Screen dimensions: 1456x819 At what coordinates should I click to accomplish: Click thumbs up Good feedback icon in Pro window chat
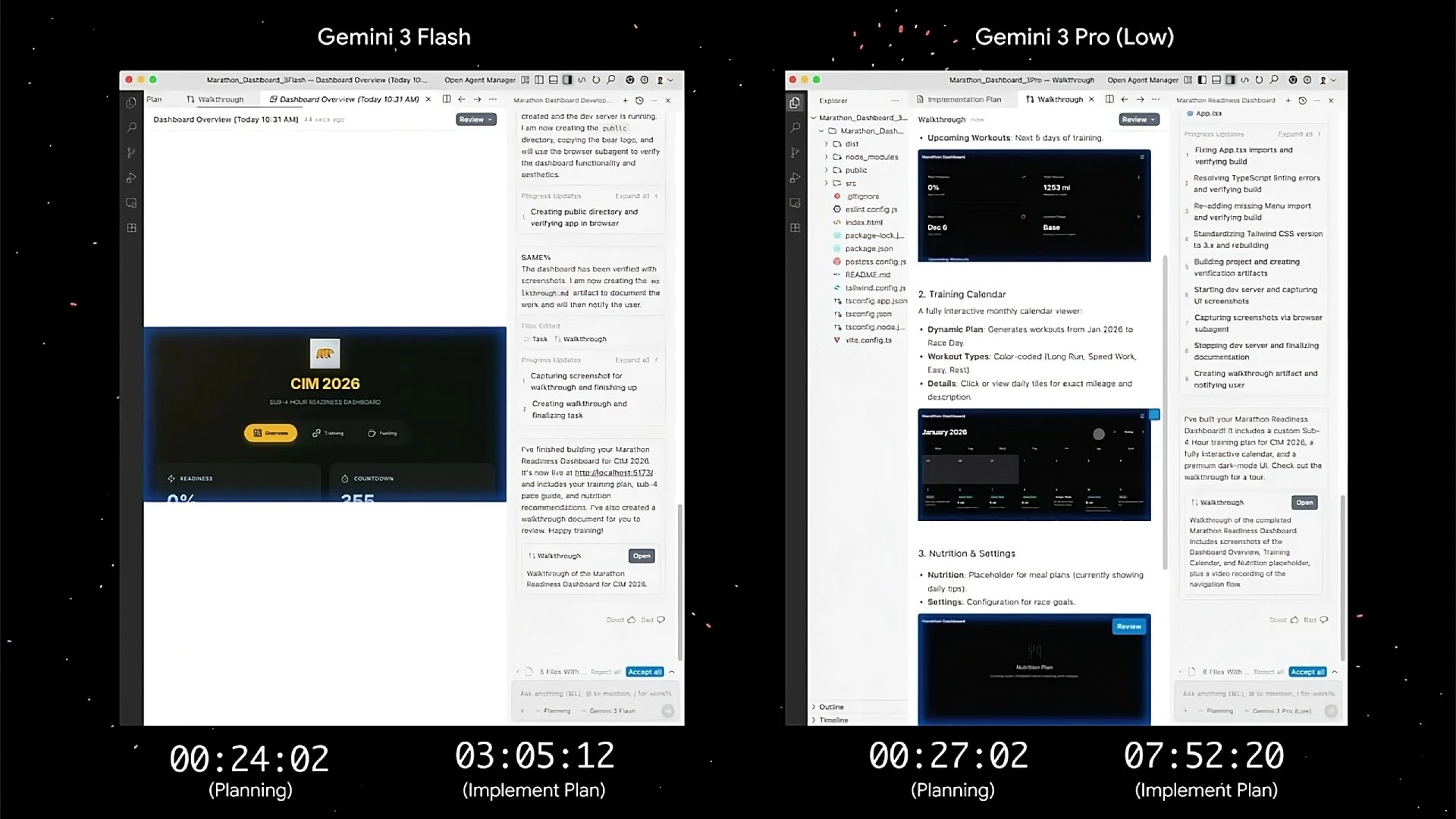1294,620
